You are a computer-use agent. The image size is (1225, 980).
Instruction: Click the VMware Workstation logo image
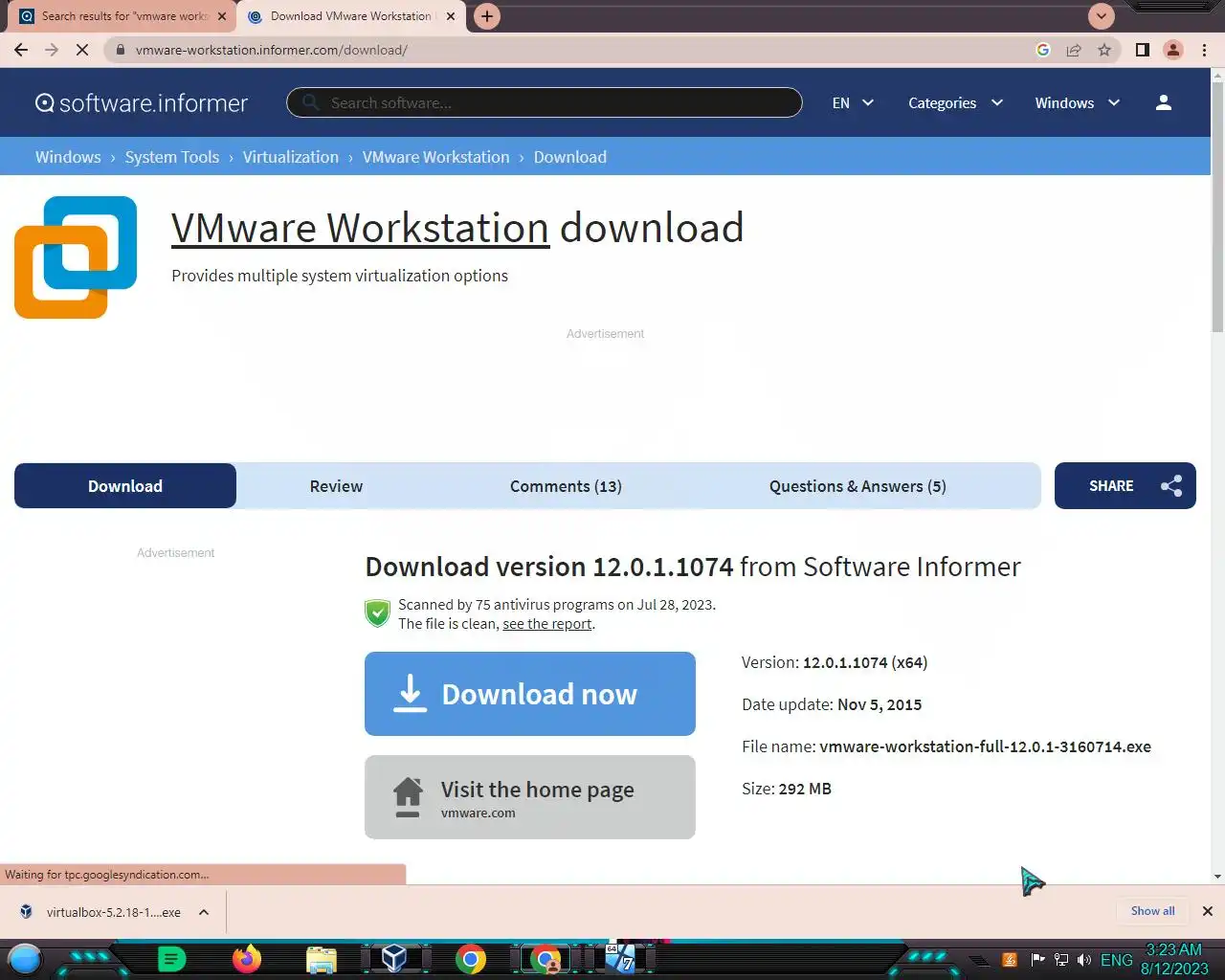[x=76, y=257]
